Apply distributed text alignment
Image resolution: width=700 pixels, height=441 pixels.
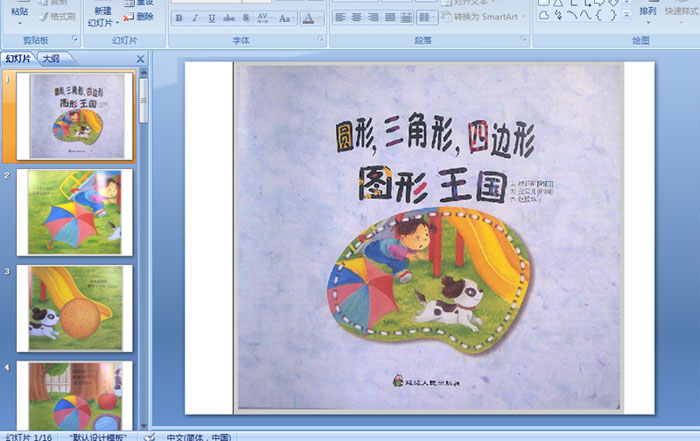point(406,17)
